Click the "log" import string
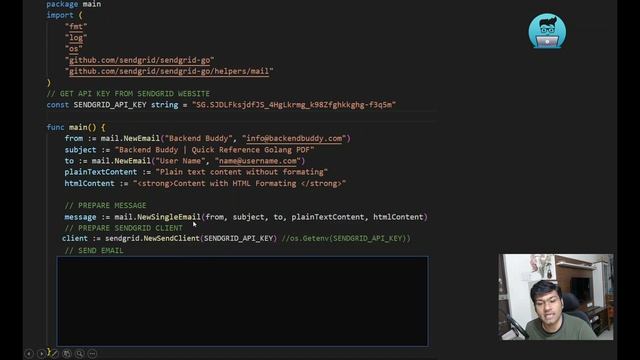640x360 pixels. 76,38
